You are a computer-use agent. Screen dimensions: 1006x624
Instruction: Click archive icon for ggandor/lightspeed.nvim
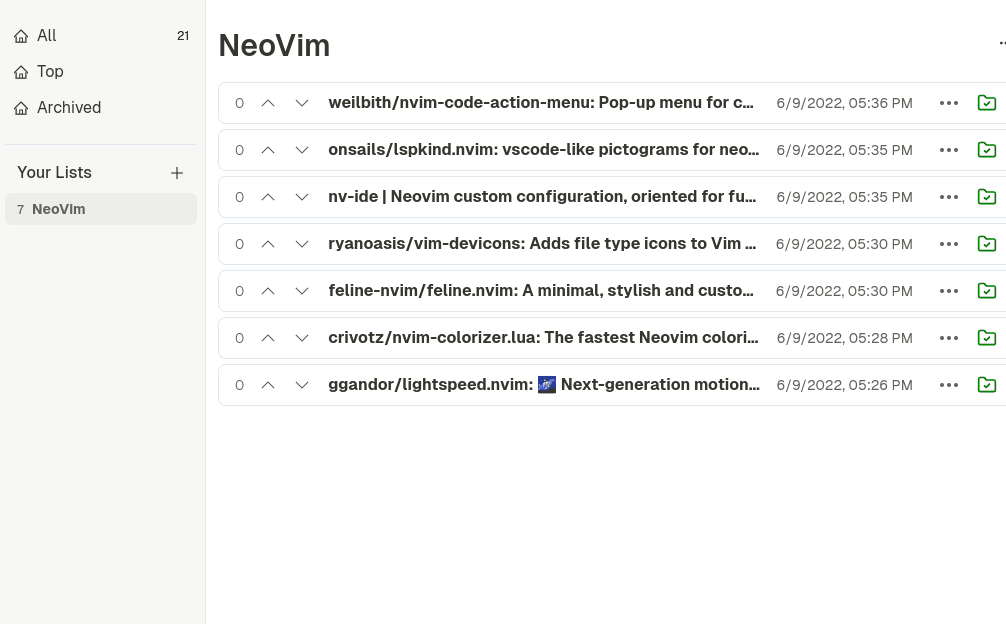986,385
